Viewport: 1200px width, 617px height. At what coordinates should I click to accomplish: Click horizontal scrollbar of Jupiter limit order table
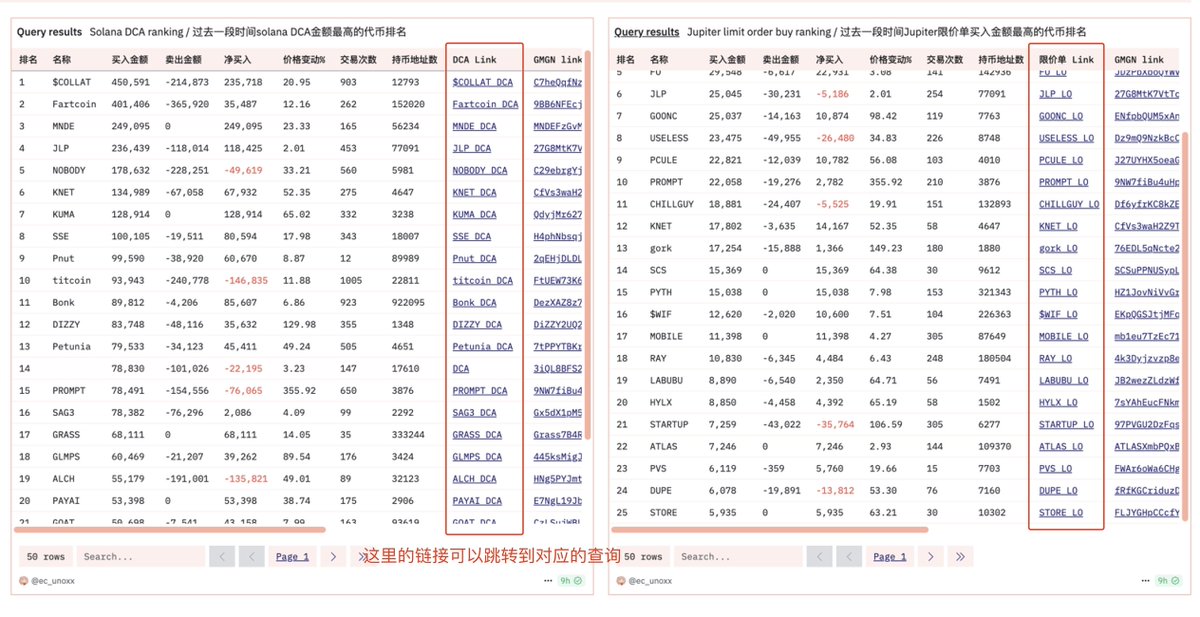point(770,529)
